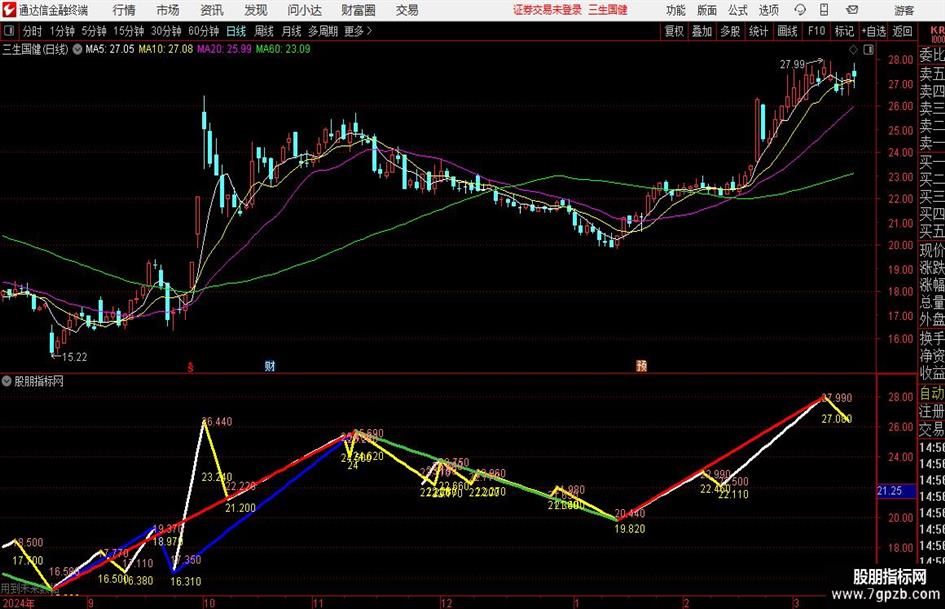945x609 pixels.
Task: Open the 行情 menu
Action: click(124, 10)
